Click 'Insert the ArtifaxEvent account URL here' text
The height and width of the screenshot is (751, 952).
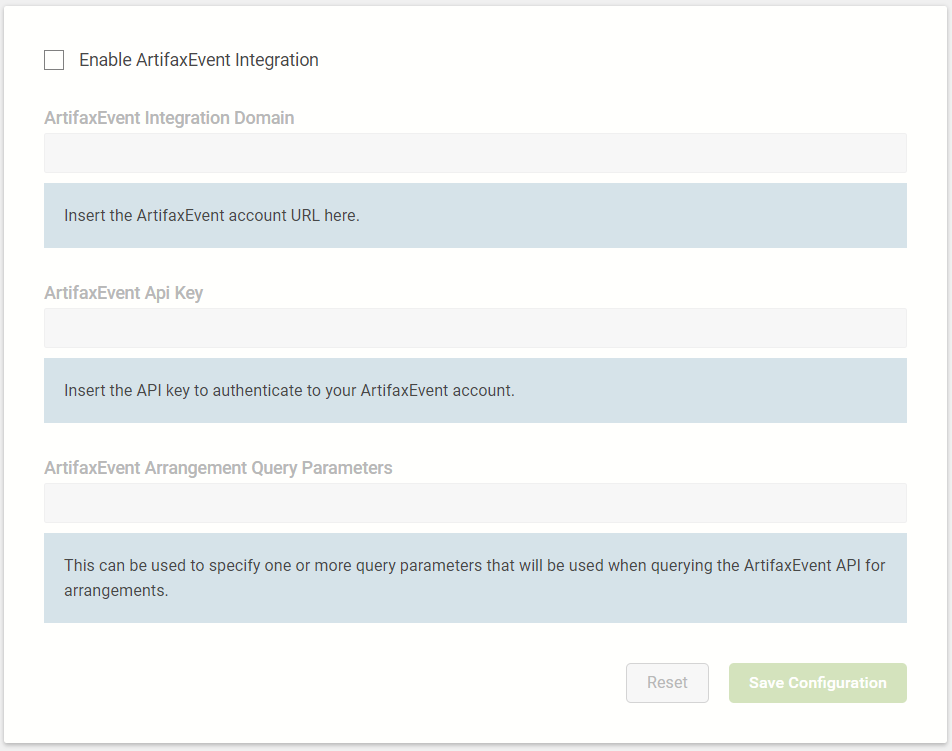[x=212, y=216]
